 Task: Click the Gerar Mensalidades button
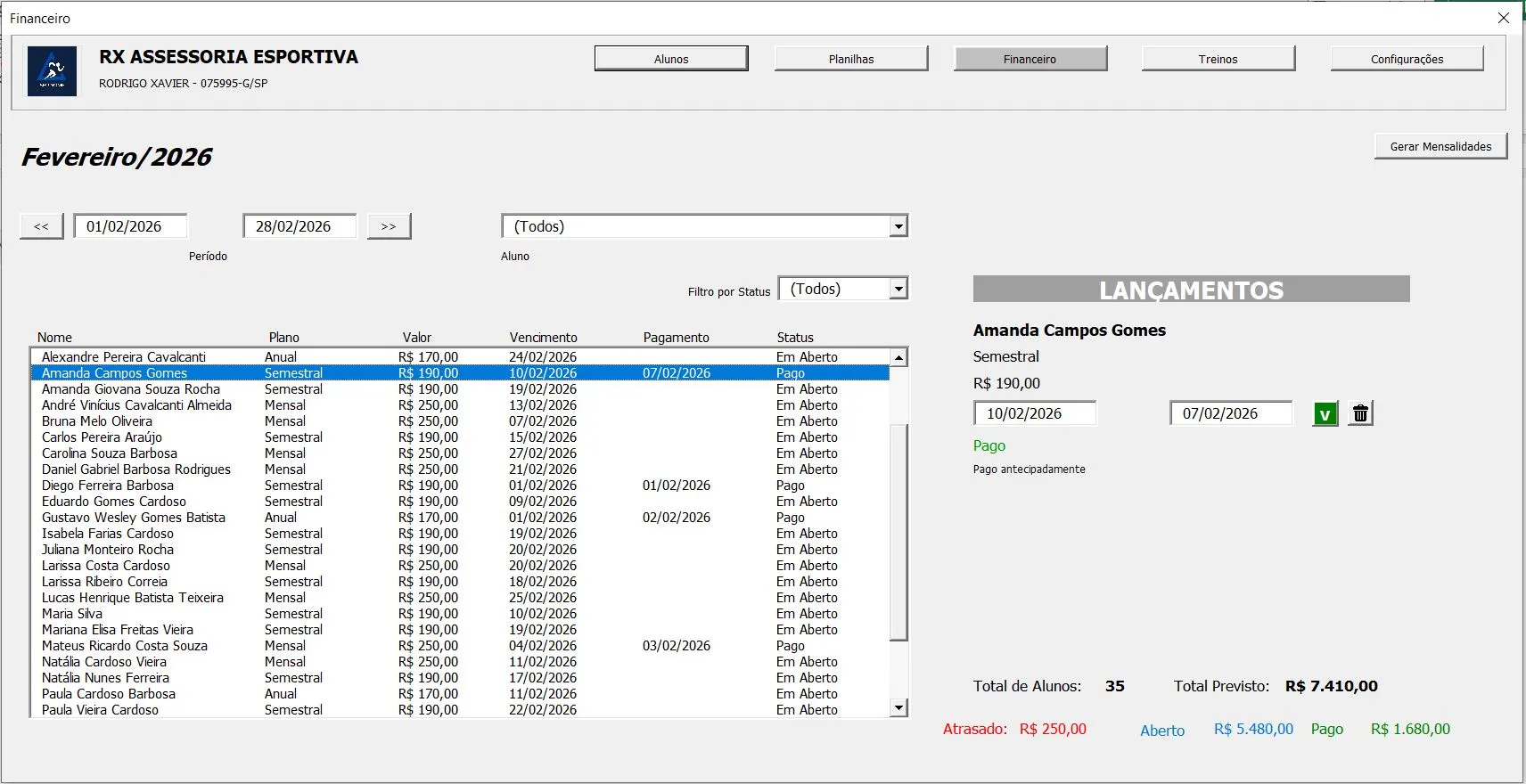tap(1440, 146)
